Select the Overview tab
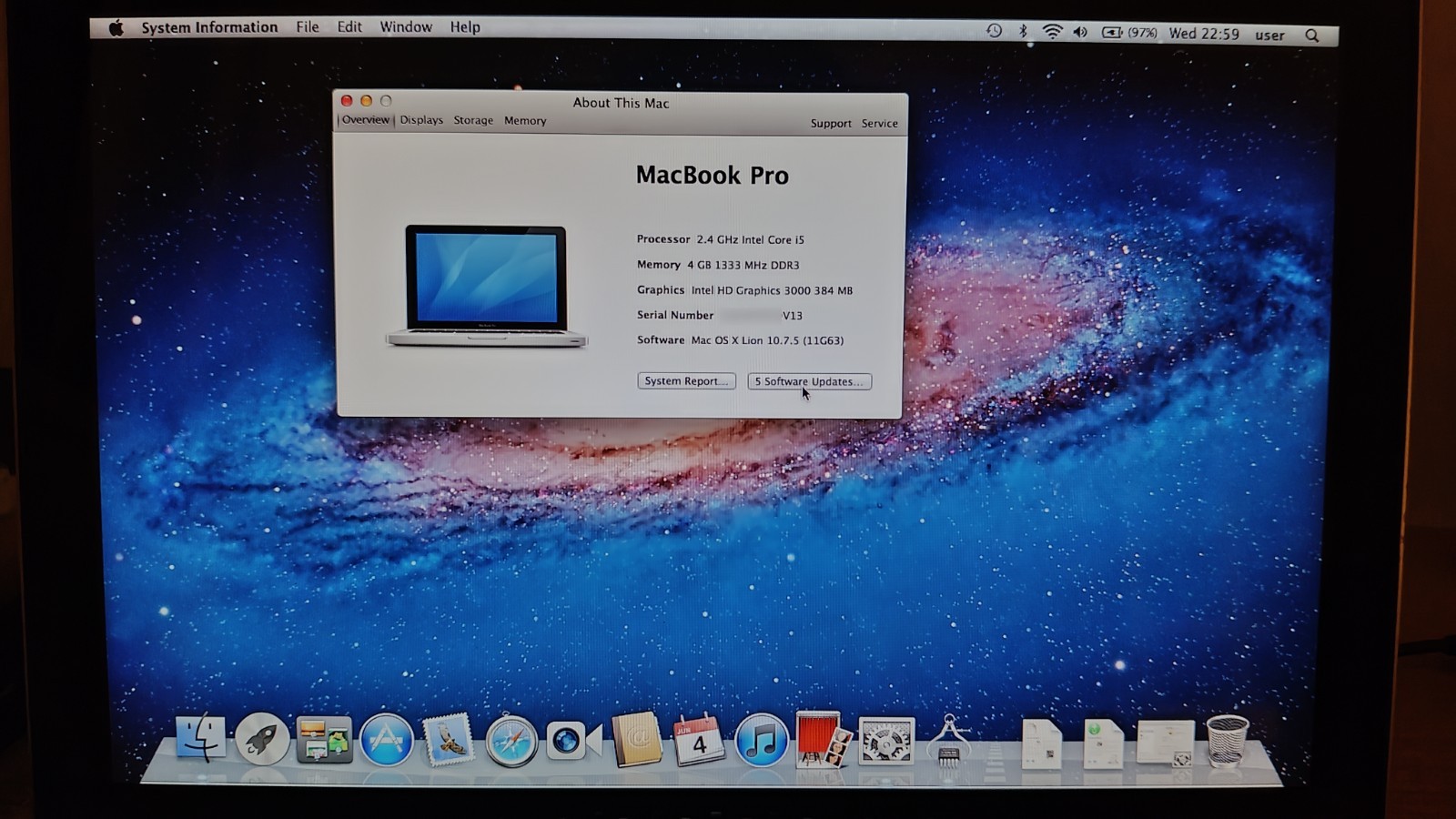This screenshot has height=819, width=1456. 366,120
